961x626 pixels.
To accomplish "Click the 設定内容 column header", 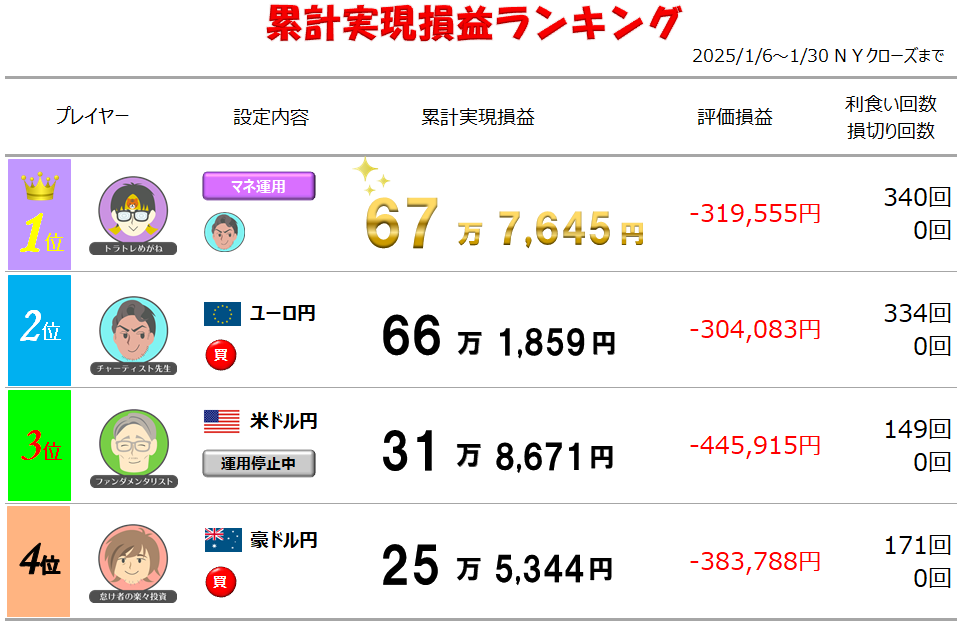I will click(x=271, y=117).
